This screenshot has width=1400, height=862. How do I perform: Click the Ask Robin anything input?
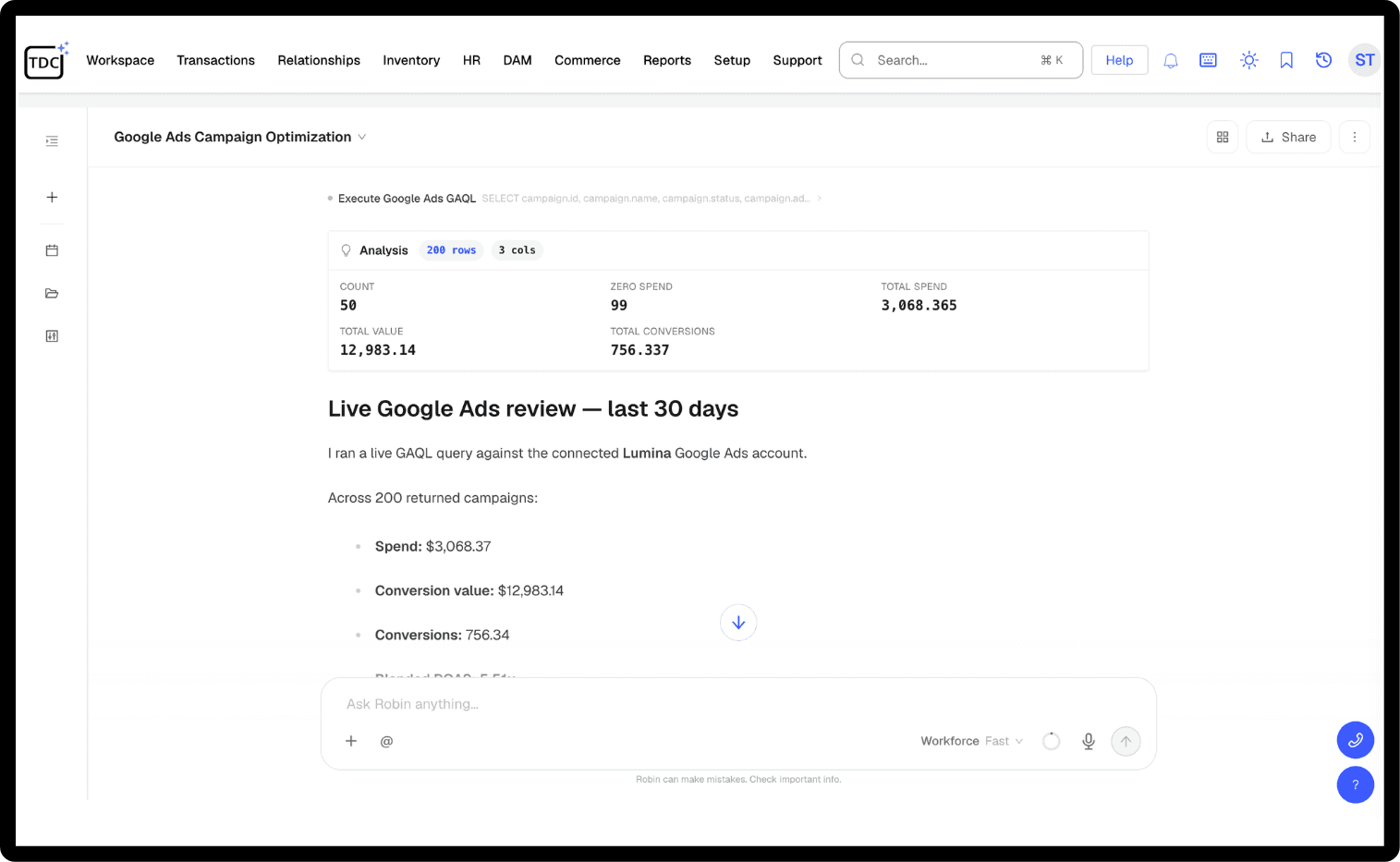point(737,704)
